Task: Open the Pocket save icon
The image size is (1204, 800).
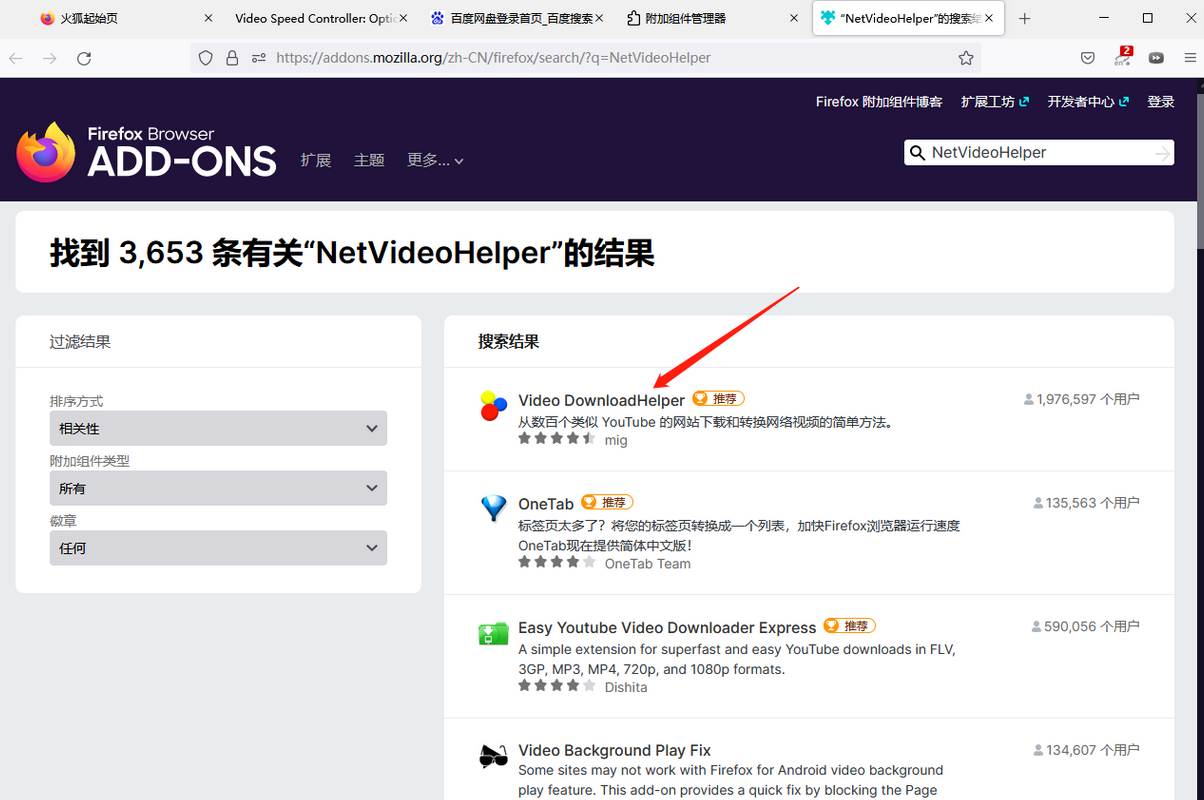Action: click(x=1088, y=58)
